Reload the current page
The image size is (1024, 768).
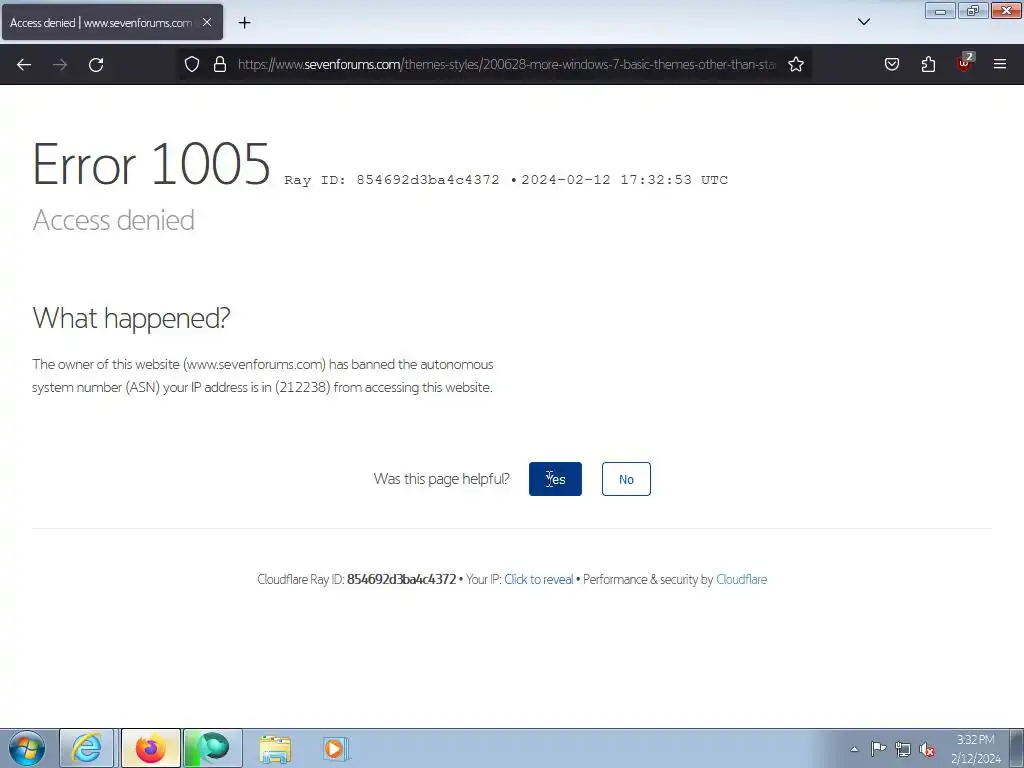tap(96, 64)
